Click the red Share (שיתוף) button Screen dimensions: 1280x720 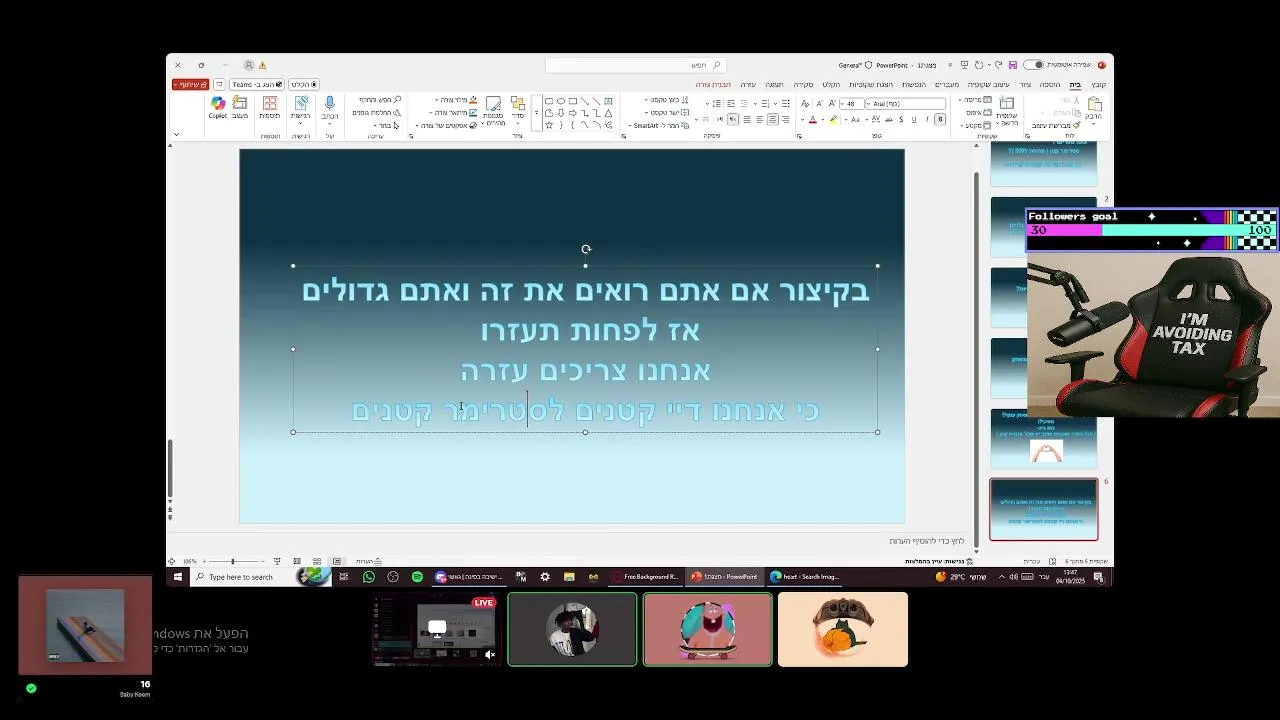pyautogui.click(x=190, y=84)
